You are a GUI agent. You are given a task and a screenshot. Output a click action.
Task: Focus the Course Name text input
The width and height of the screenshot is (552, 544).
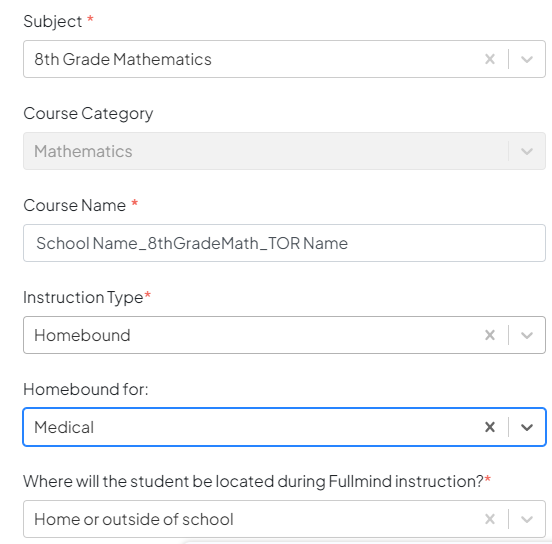tap(284, 243)
